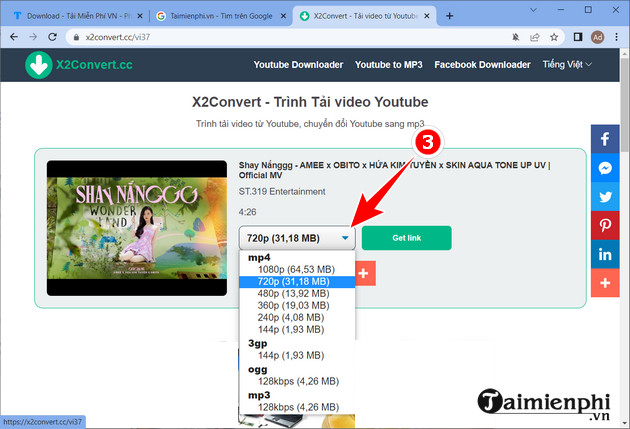Click the X2Convert - Trình Tải video Youtube heading
The image size is (630, 429).
point(310,102)
